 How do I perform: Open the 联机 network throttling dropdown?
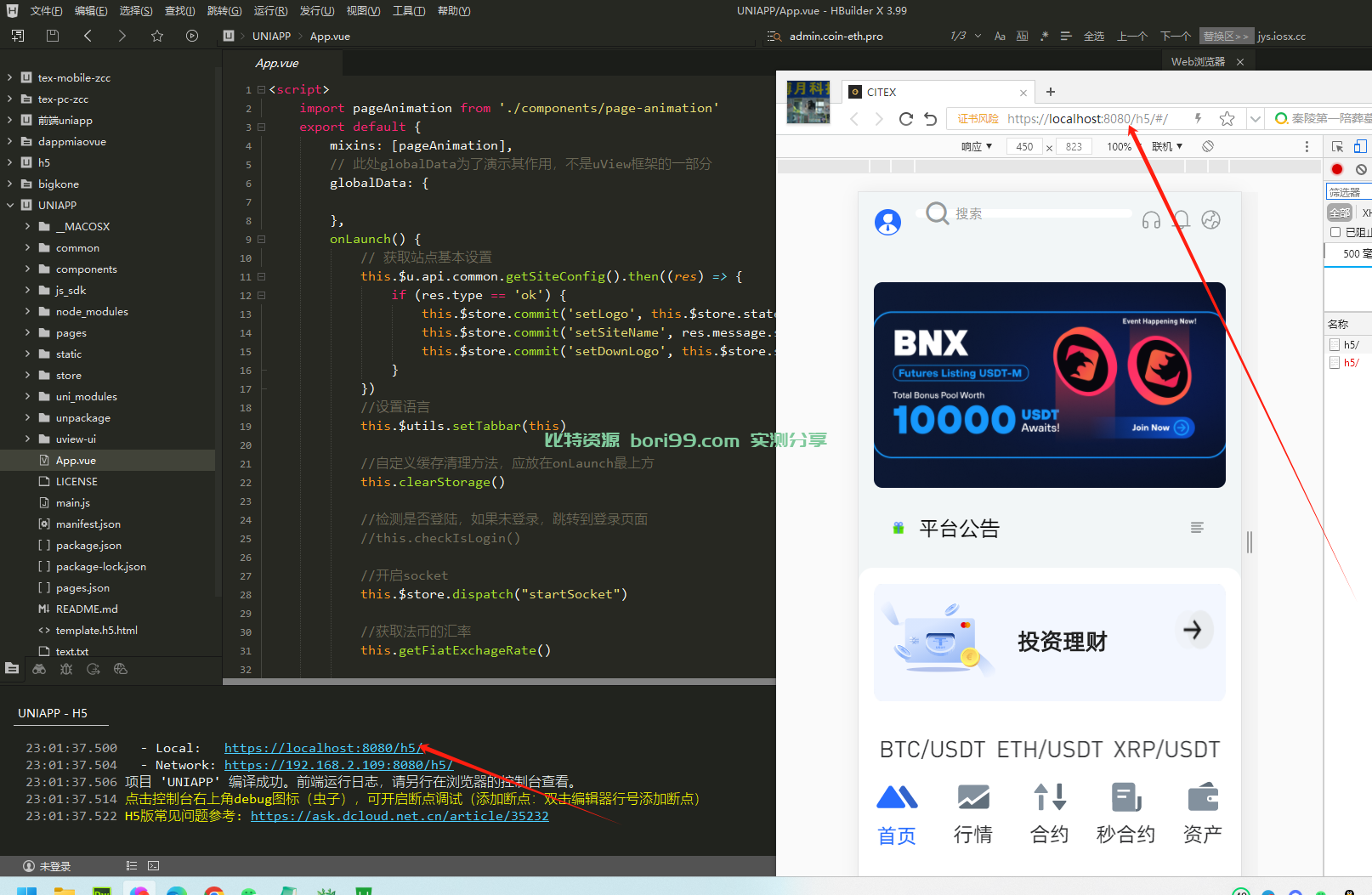[1167, 146]
